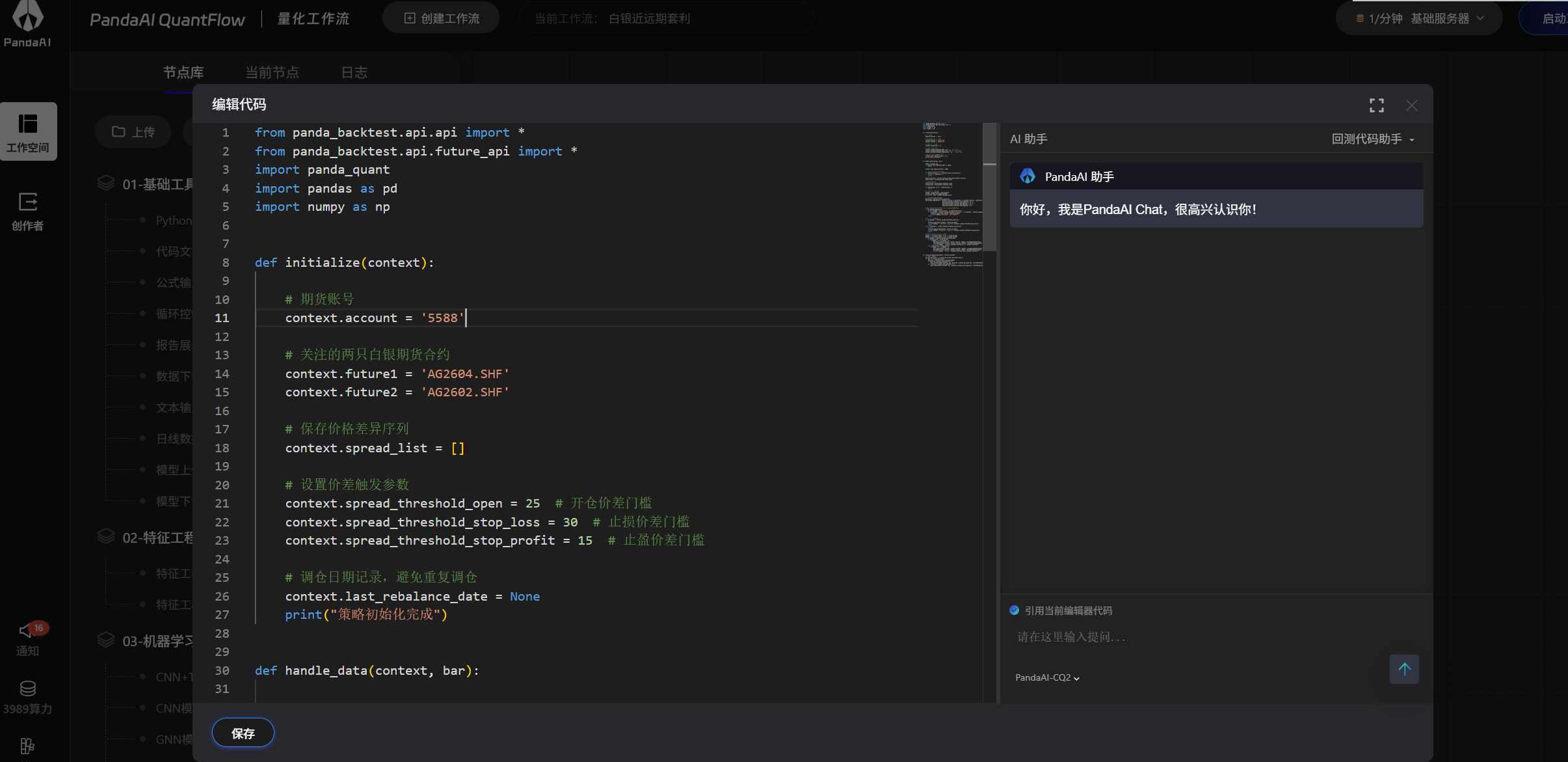Screen dimensions: 1568x762
Task: Select the 日线数 node tree item
Action: [x=174, y=439]
